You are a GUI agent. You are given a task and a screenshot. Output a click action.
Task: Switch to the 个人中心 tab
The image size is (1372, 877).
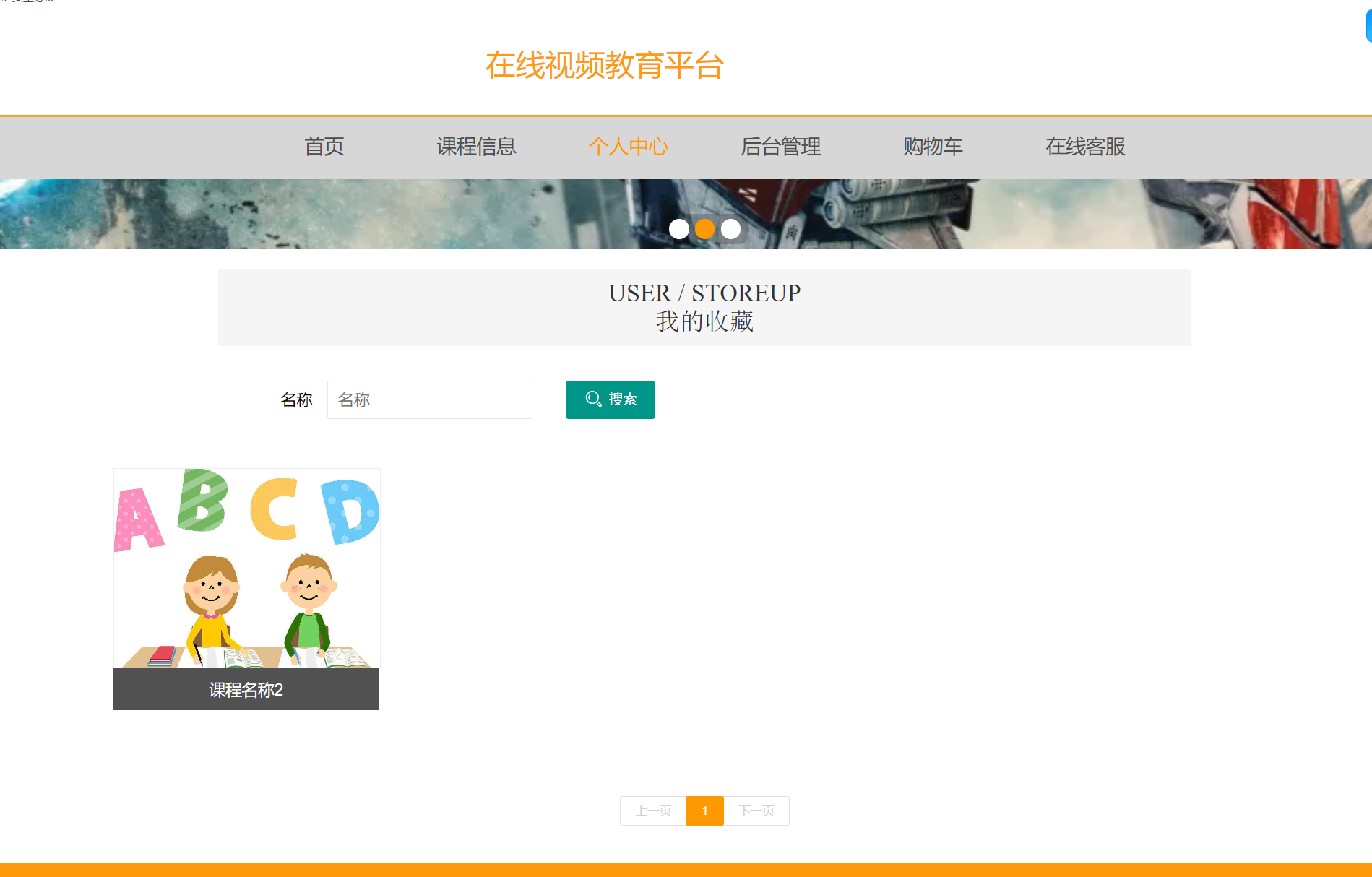[x=629, y=147]
